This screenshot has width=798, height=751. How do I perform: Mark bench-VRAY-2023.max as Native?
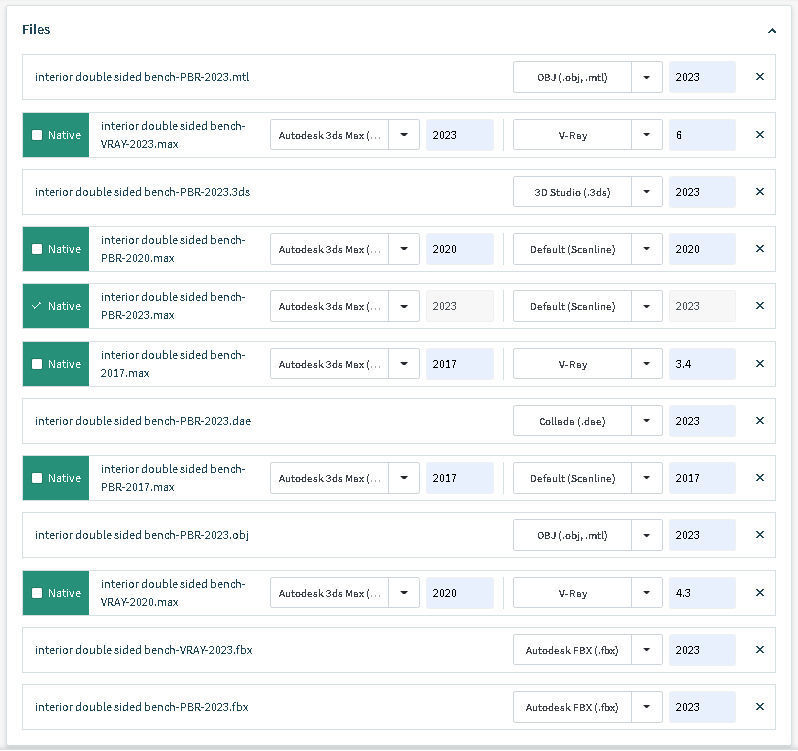(37, 135)
